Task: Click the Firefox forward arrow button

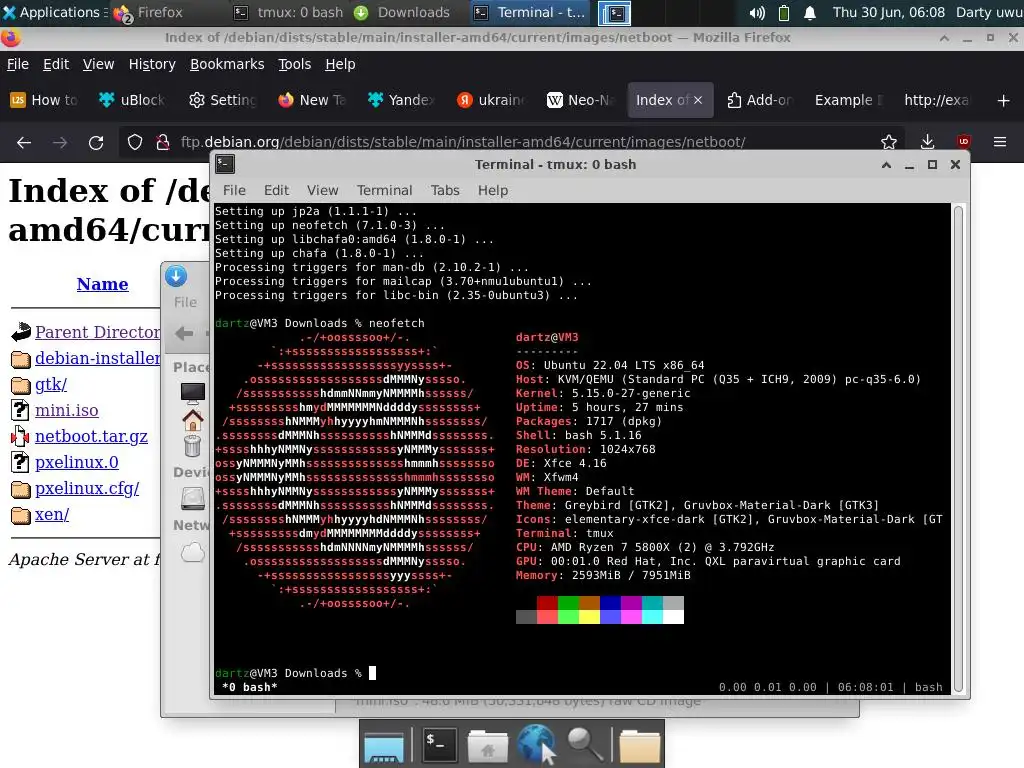Action: click(x=59, y=142)
